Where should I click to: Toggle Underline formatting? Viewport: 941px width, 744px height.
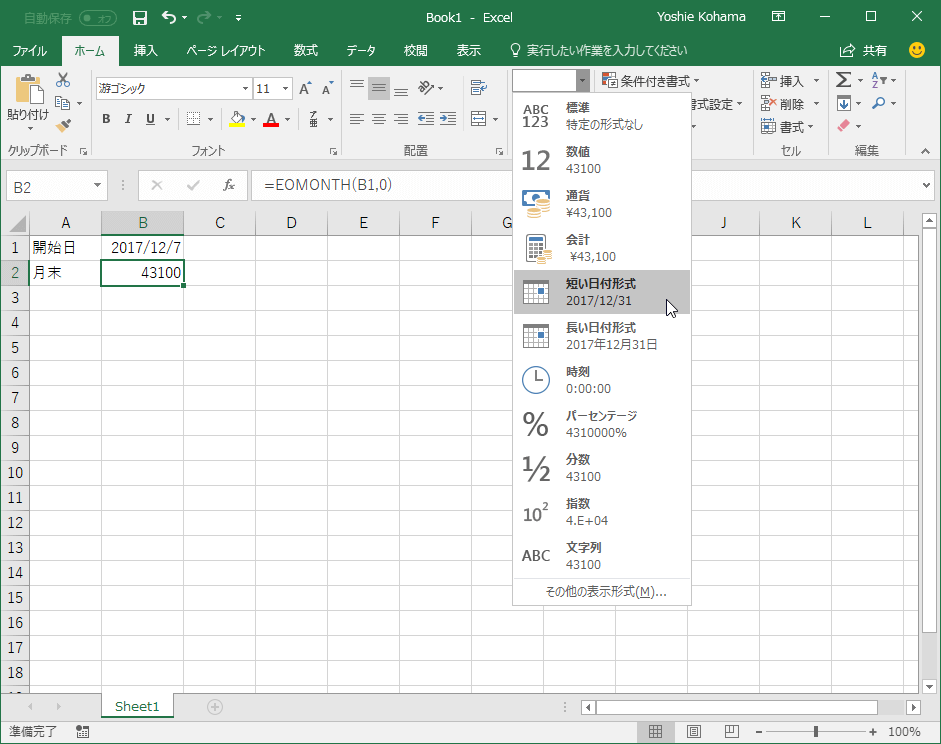[x=150, y=119]
